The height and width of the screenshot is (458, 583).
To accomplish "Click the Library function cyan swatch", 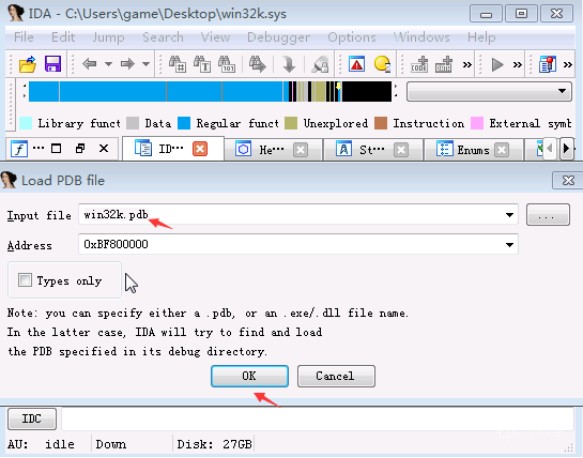I will pyautogui.click(x=25, y=123).
